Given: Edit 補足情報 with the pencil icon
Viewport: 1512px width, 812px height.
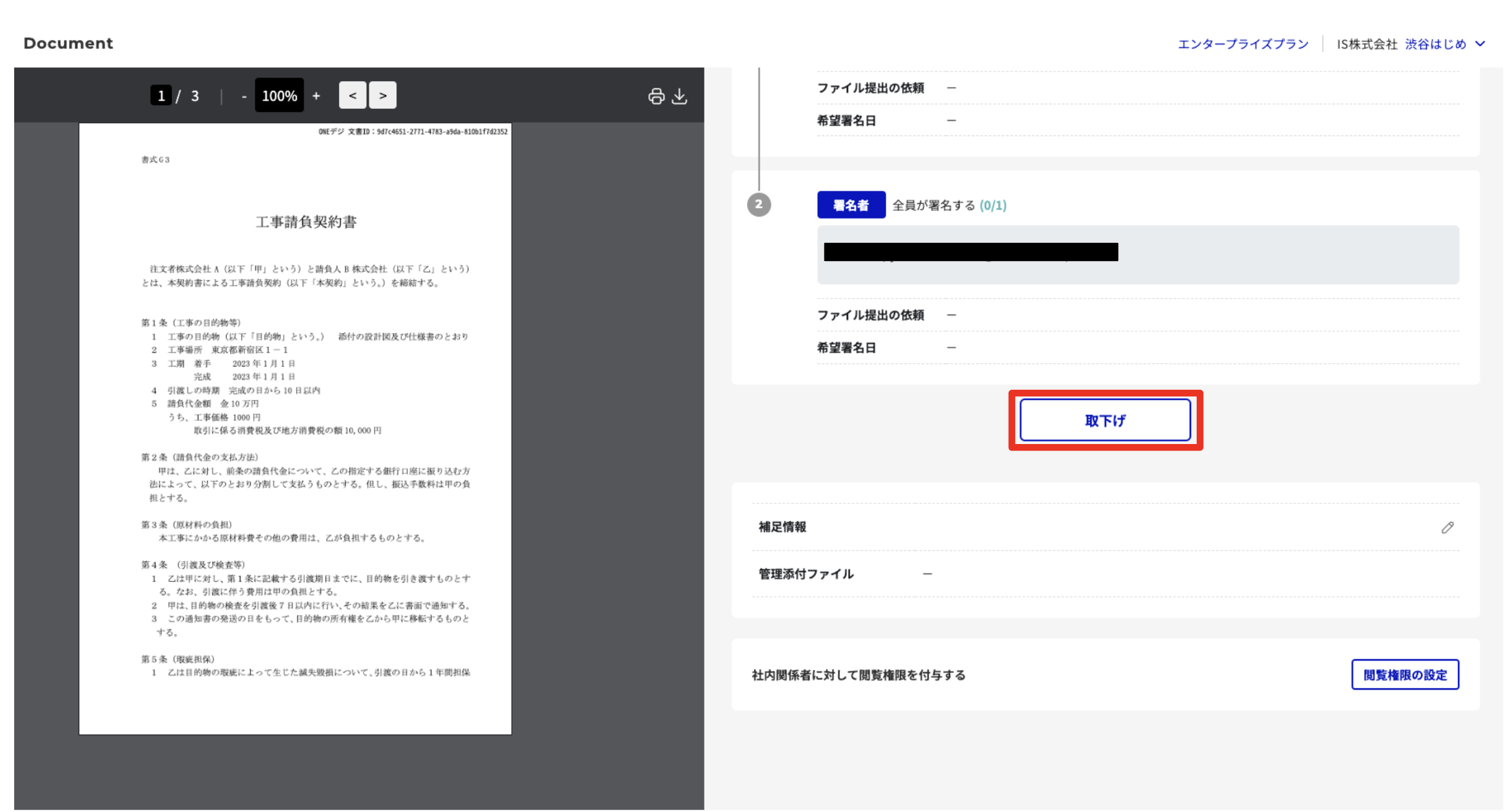Looking at the screenshot, I should tap(1447, 528).
